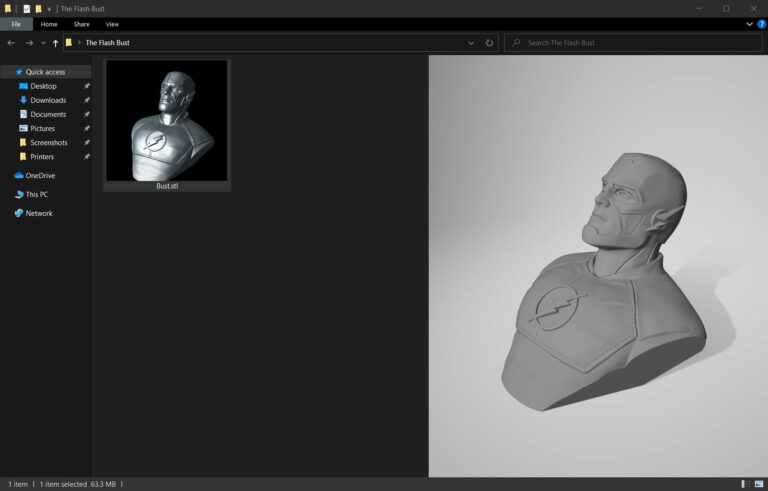The image size is (768, 491).
Task: Click the Properties checkmark quick access icon
Action: click(x=26, y=9)
